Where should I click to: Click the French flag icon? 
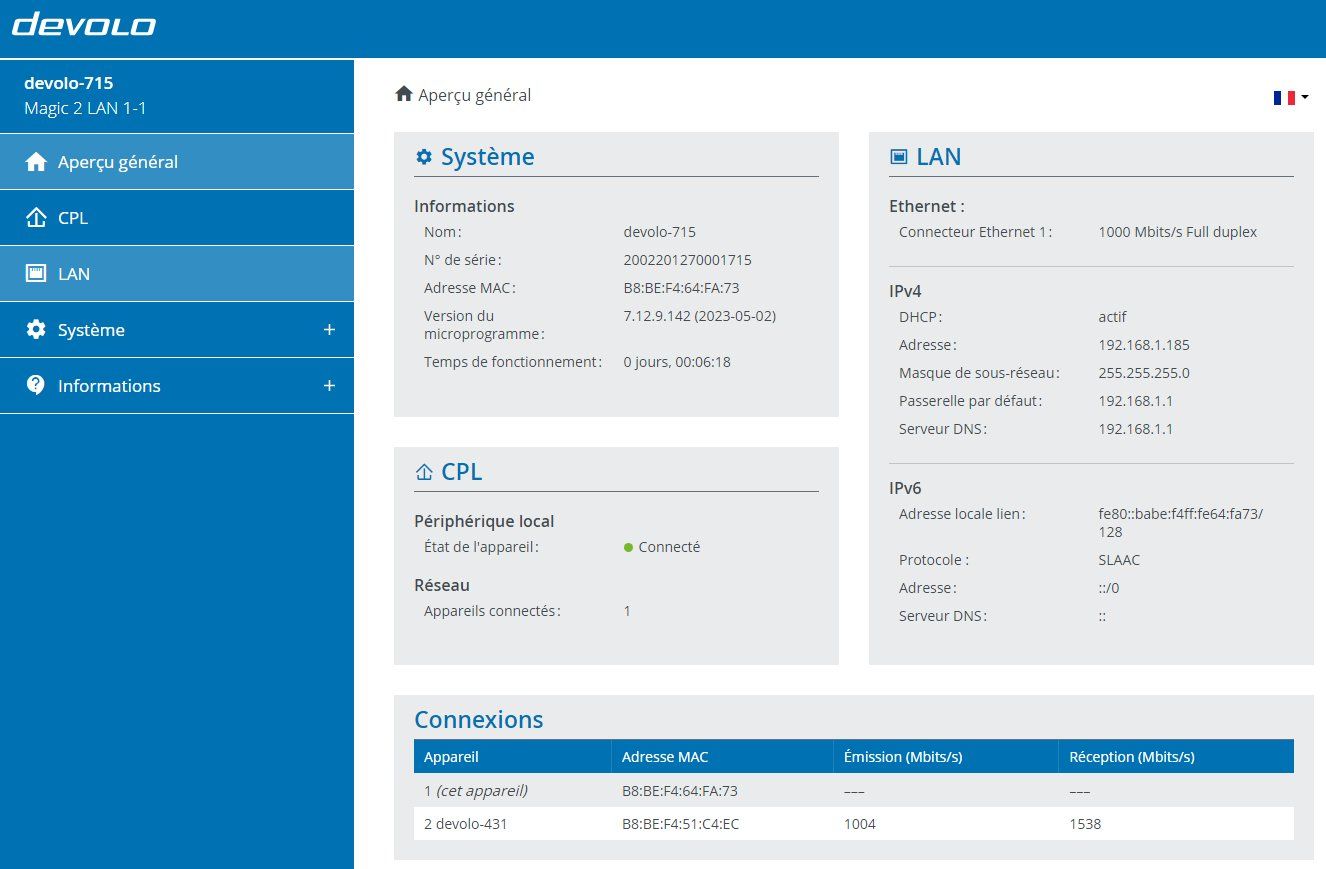pos(1284,97)
